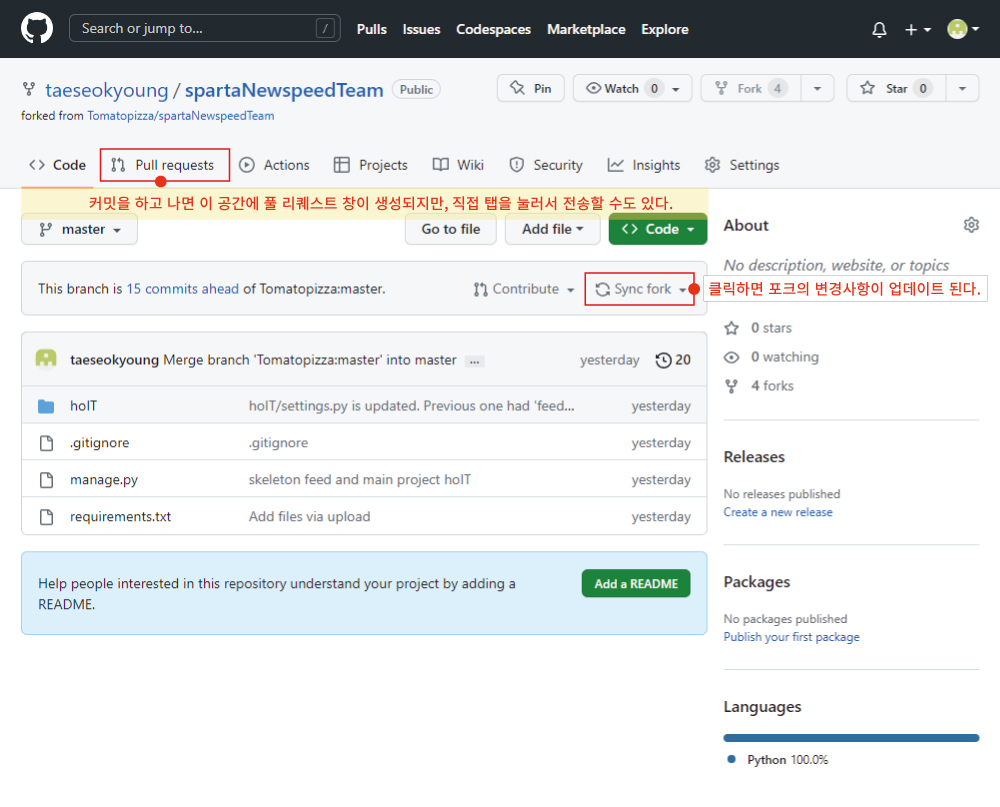1000x807 pixels.
Task: Open 'Add files via upload' commit
Action: pyautogui.click(x=309, y=517)
